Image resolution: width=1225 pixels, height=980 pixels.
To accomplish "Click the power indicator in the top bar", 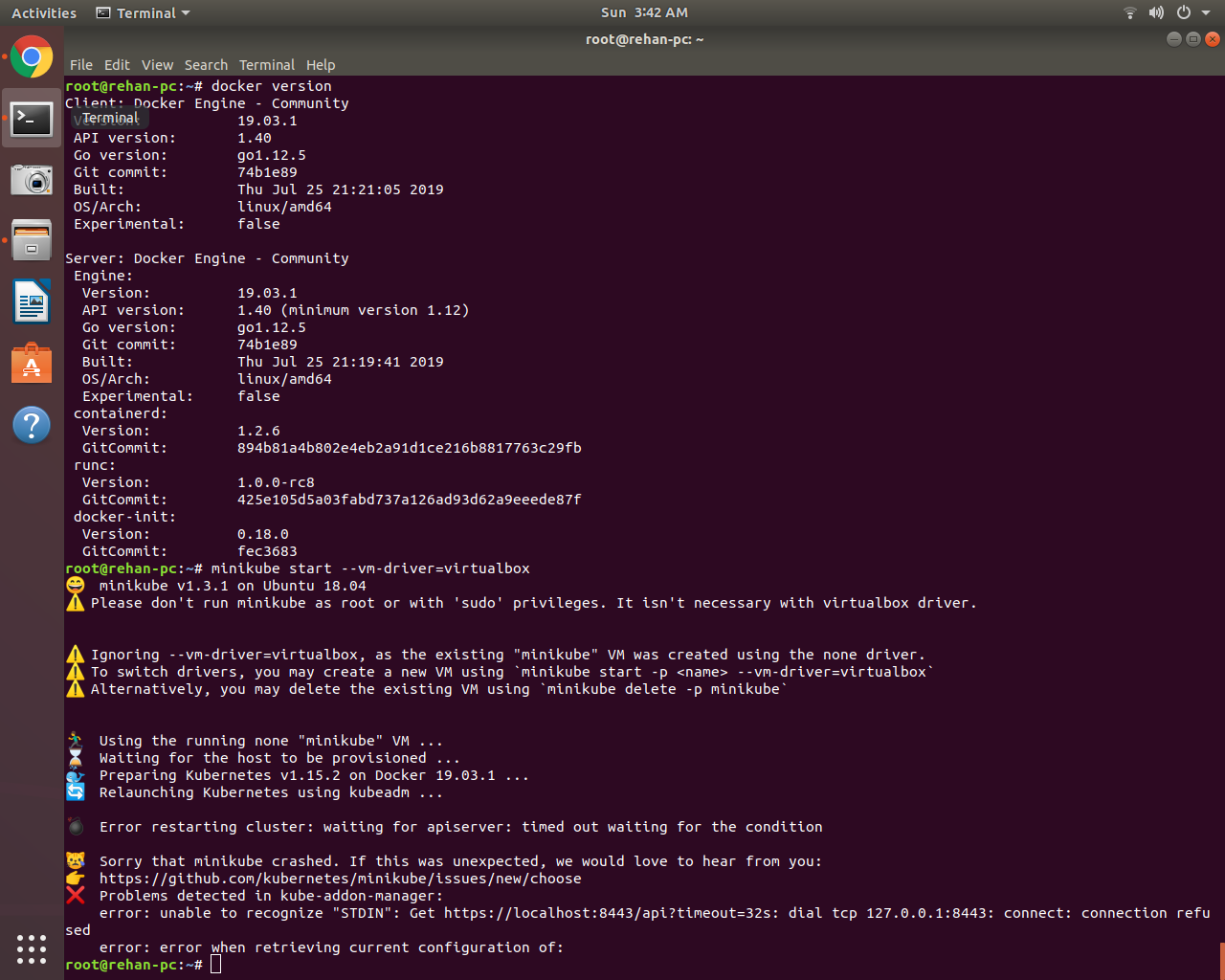I will point(1183,12).
